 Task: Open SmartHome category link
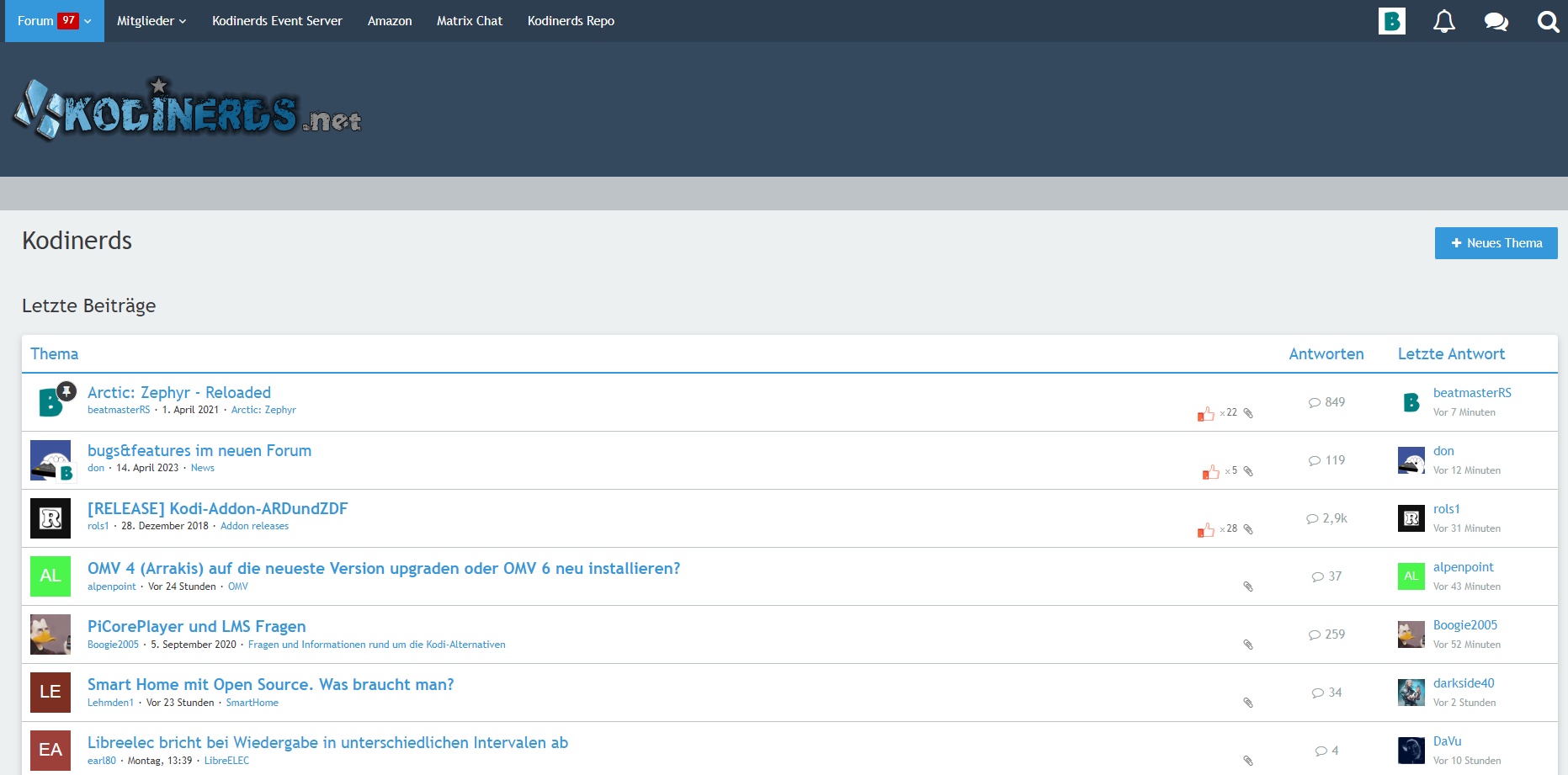(x=252, y=703)
